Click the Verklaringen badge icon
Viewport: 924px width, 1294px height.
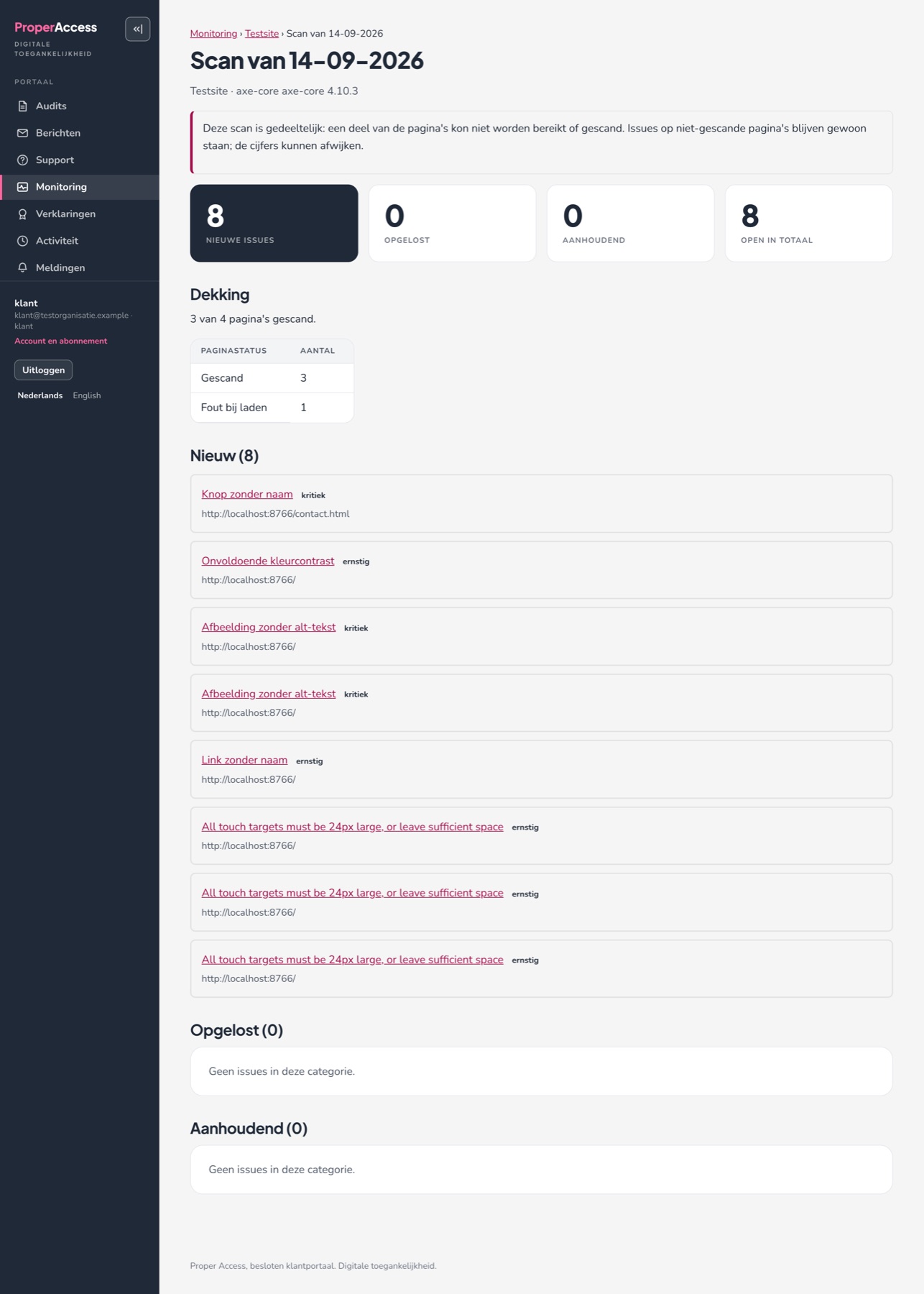[x=22, y=214]
